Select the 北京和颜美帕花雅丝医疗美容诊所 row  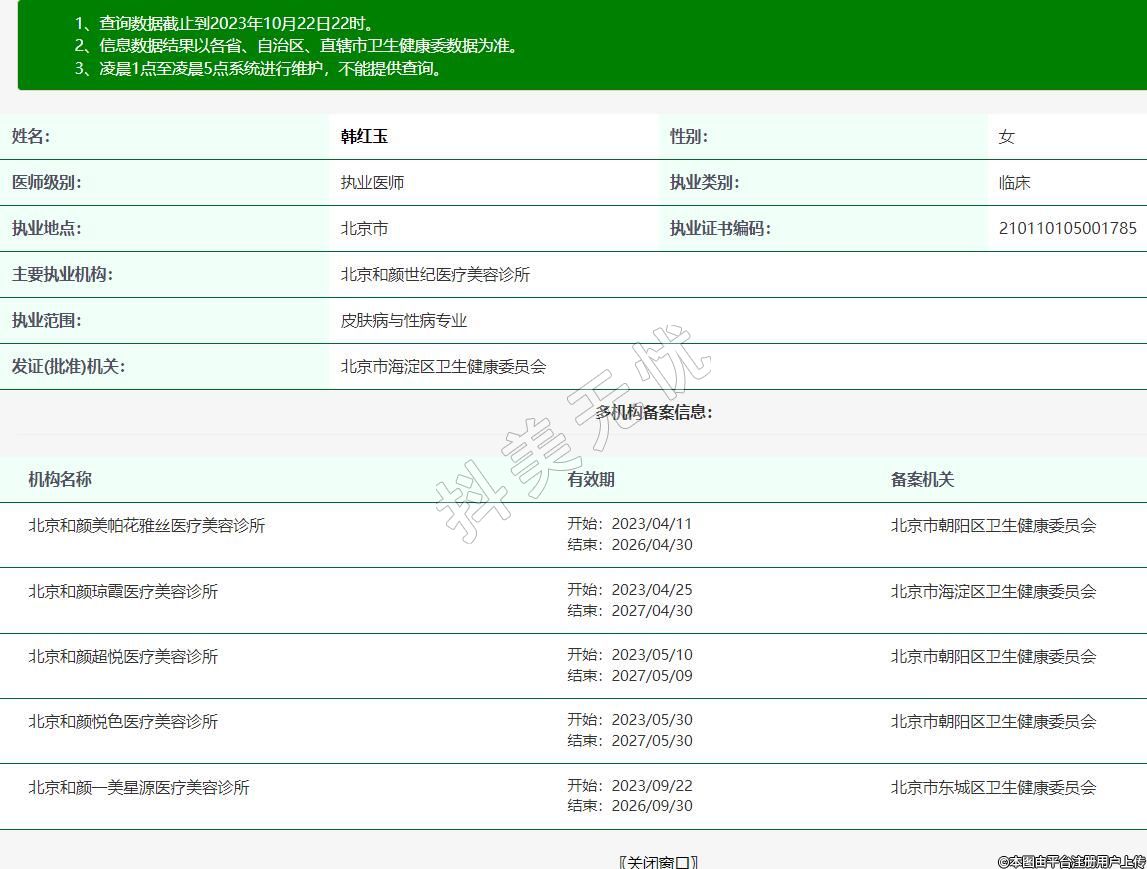click(147, 525)
